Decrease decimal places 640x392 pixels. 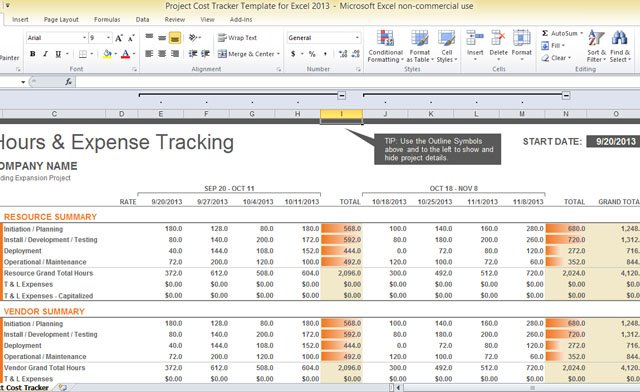pyautogui.click(x=356, y=53)
